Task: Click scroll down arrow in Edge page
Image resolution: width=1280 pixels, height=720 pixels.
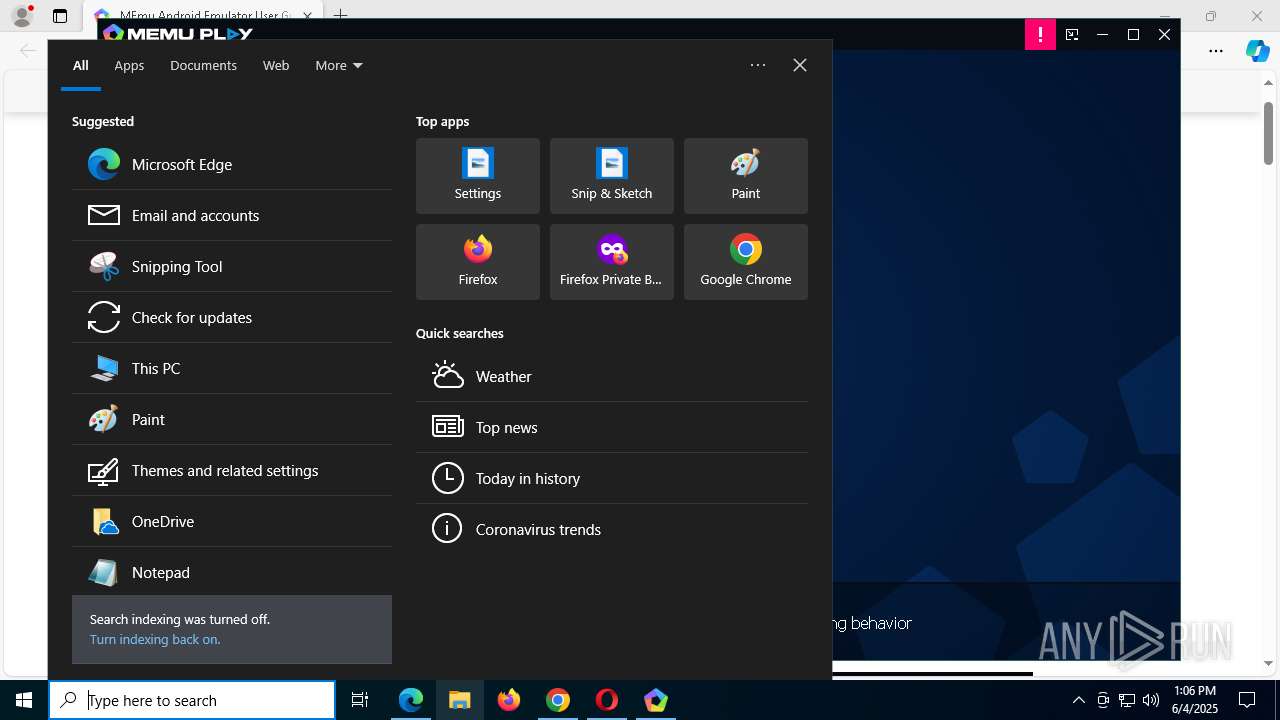Action: coord(1268,663)
